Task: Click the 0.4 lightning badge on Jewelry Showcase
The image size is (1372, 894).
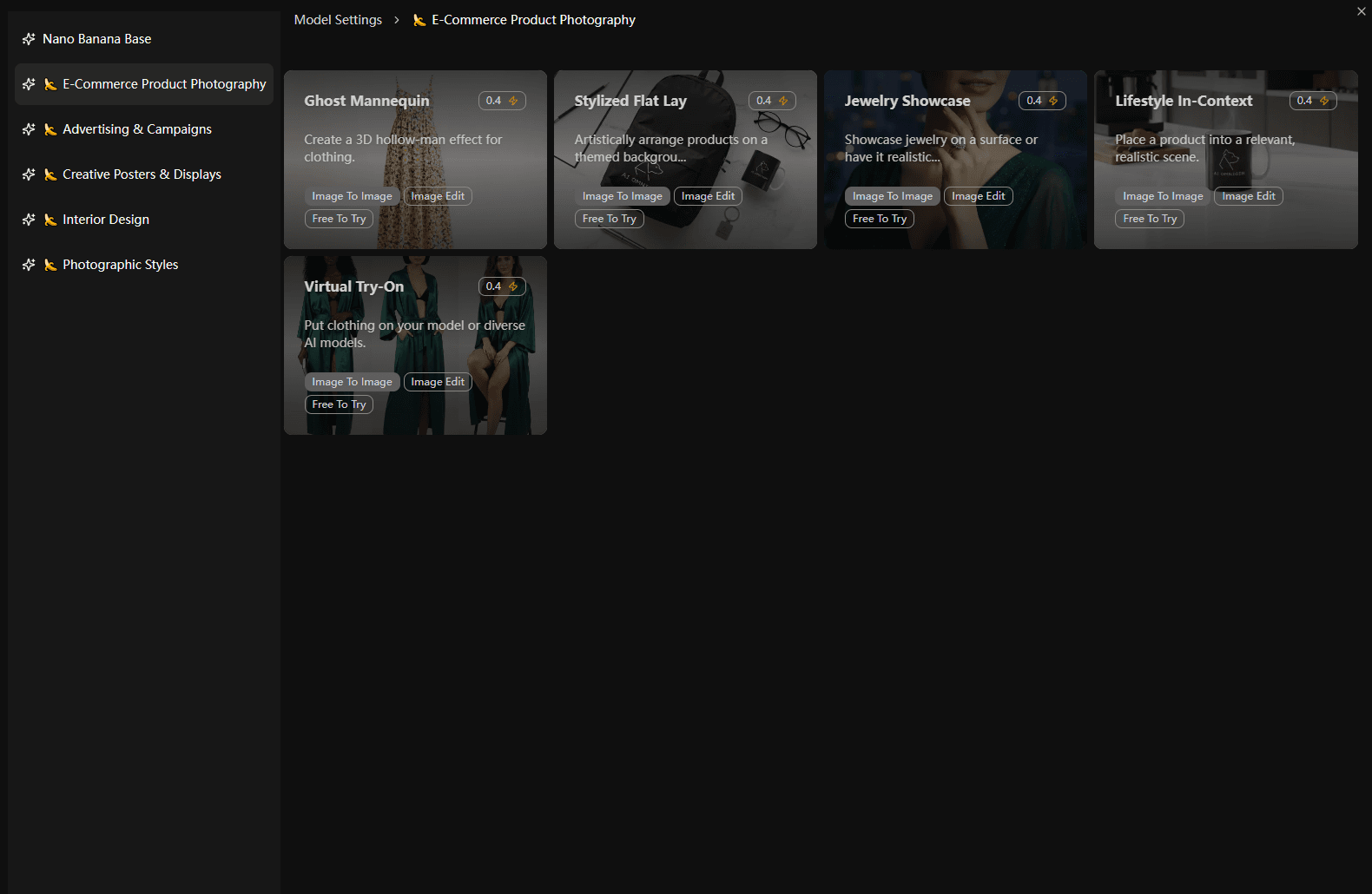Action: pyautogui.click(x=1042, y=101)
